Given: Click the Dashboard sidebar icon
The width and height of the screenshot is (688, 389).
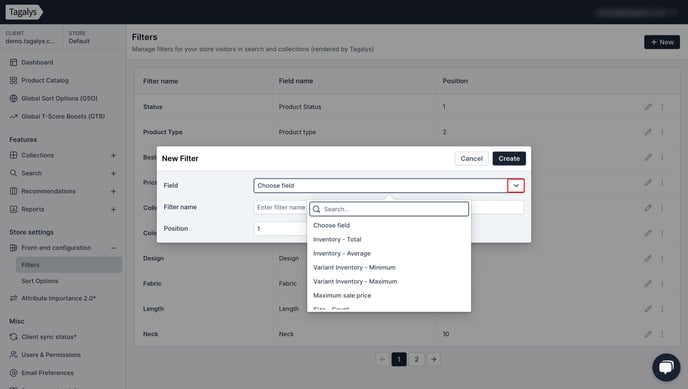Looking at the screenshot, I should click(x=14, y=62).
